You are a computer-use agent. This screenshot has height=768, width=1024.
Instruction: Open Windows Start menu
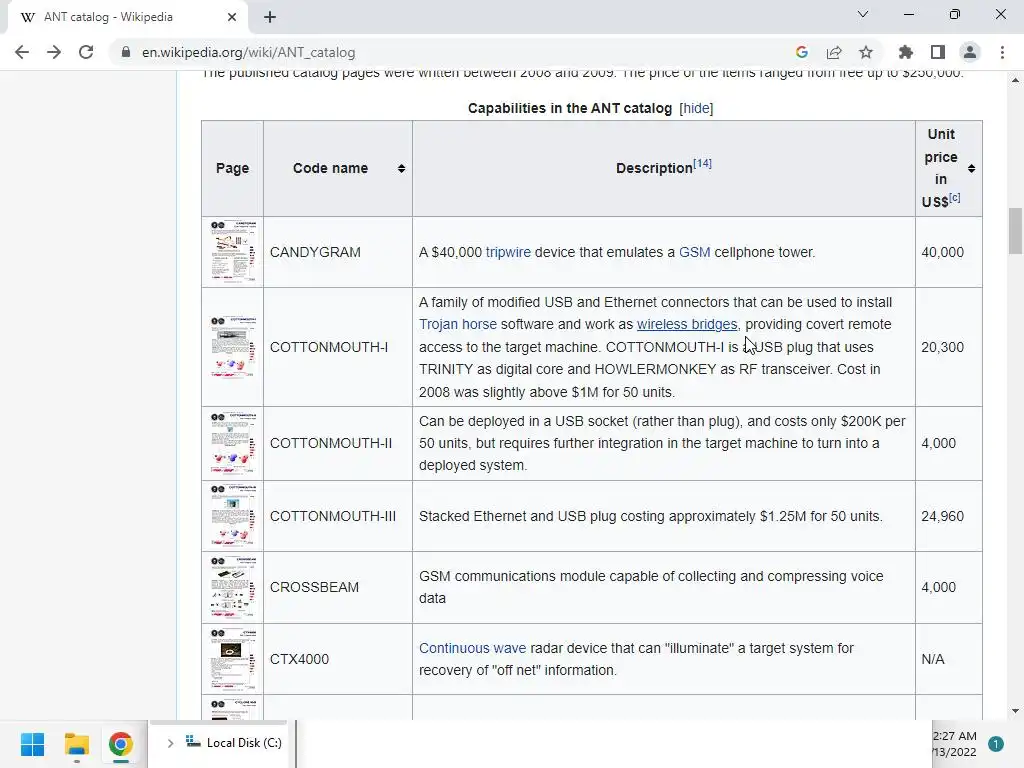[x=32, y=744]
